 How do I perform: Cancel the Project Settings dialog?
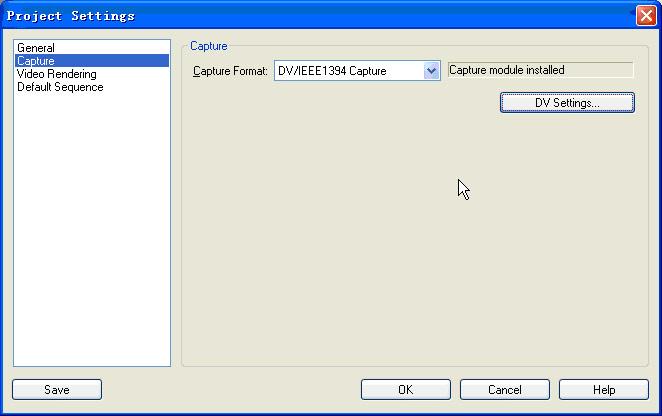coord(505,389)
